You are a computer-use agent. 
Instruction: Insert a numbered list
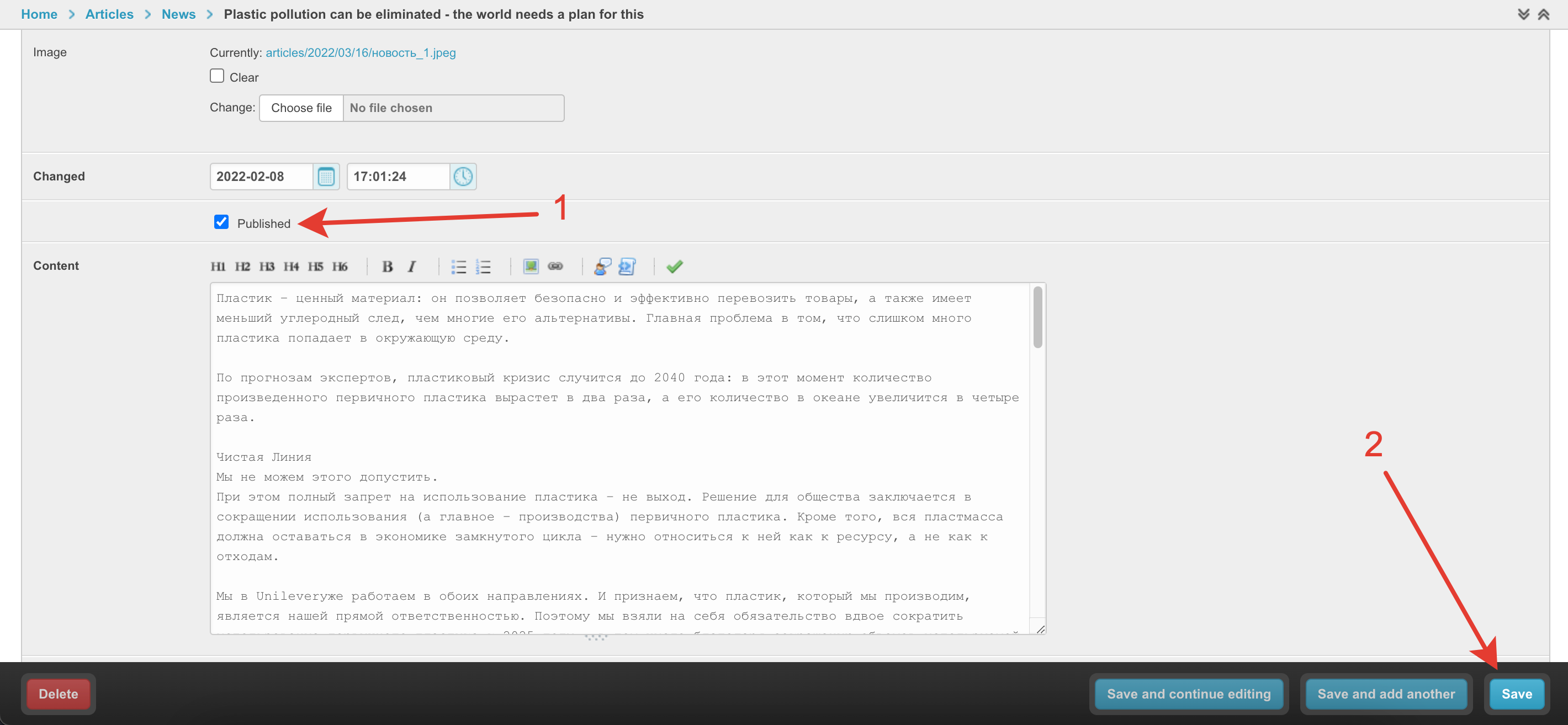pos(483,266)
